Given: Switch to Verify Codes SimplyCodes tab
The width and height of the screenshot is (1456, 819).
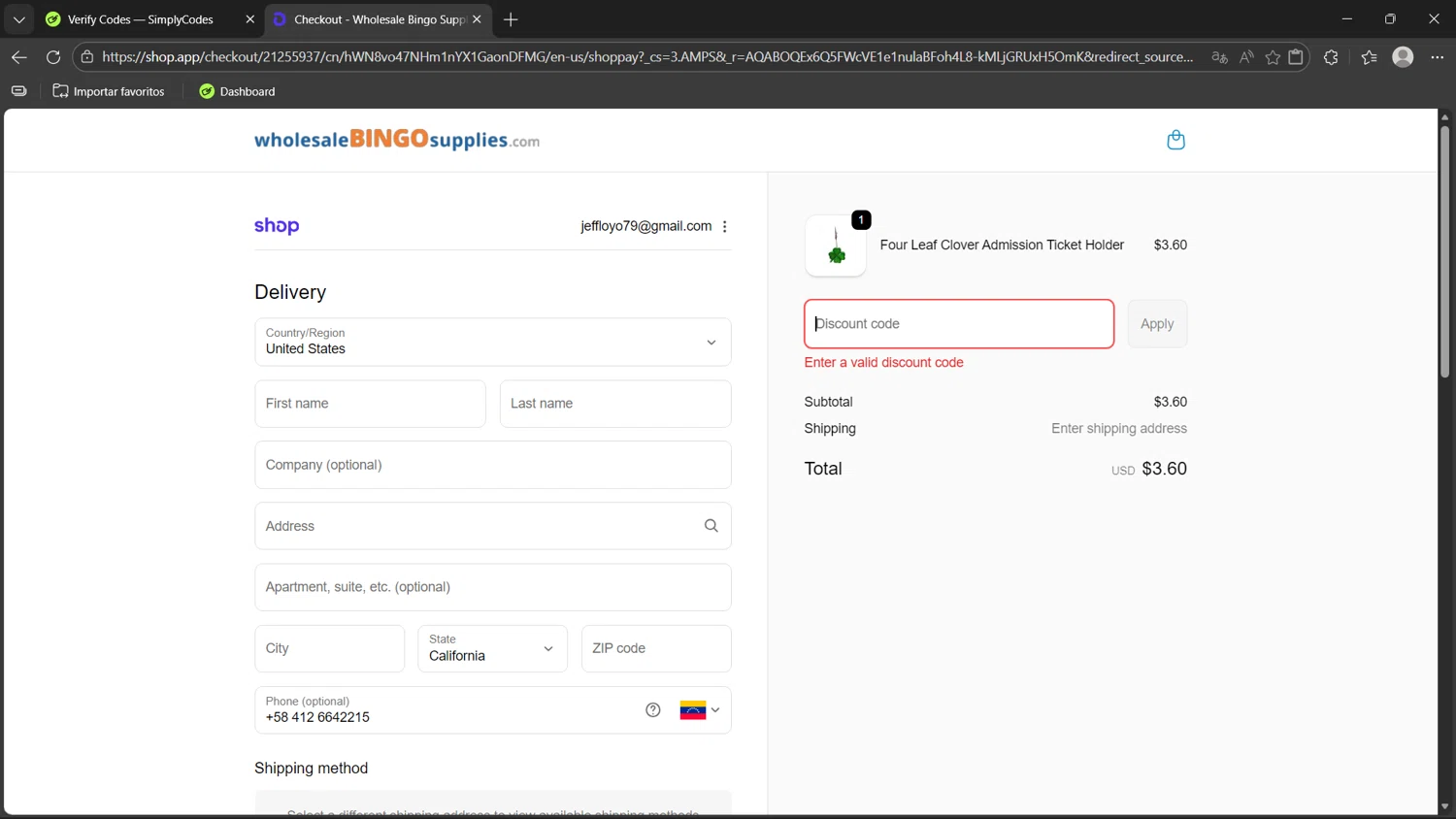Looking at the screenshot, I should click(141, 19).
